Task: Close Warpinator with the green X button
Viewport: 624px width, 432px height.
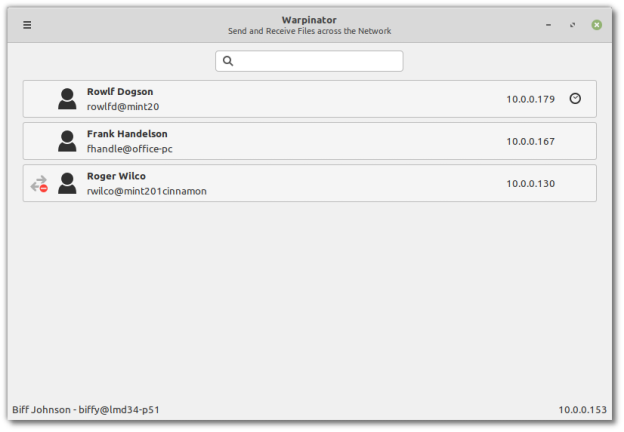Action: [x=597, y=25]
